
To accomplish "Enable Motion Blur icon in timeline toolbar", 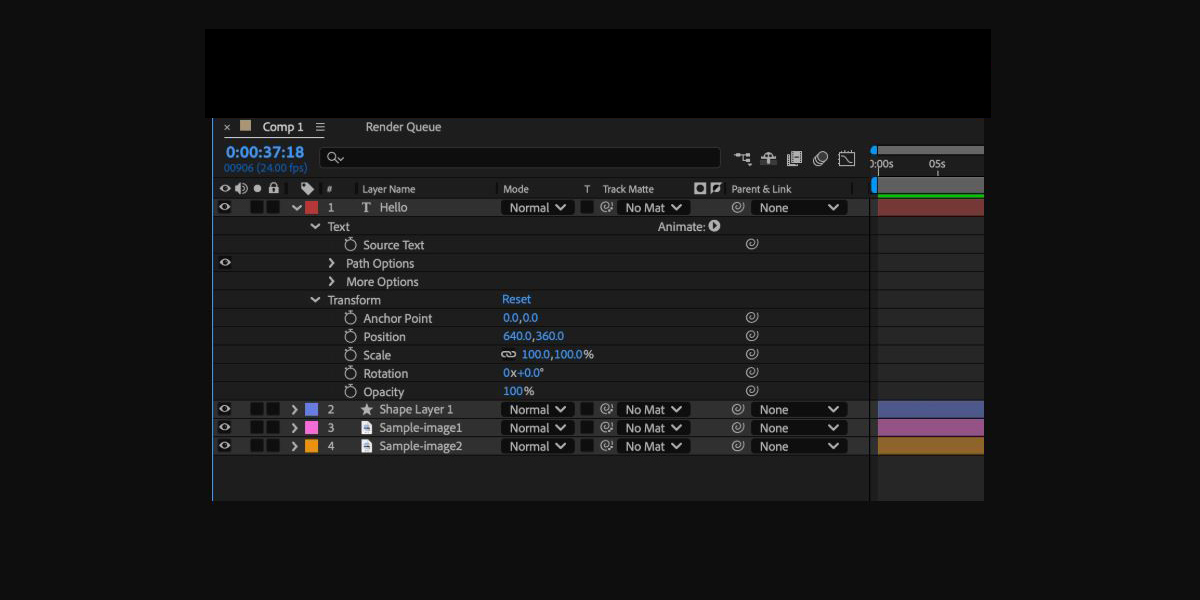I will pos(820,158).
